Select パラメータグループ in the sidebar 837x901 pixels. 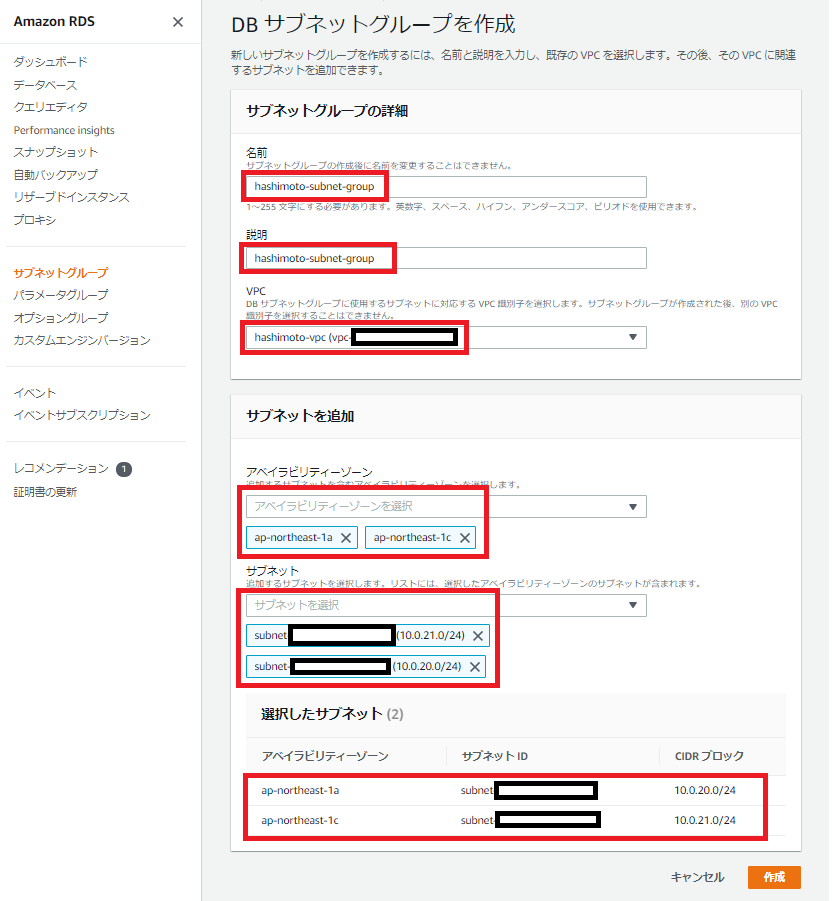61,295
